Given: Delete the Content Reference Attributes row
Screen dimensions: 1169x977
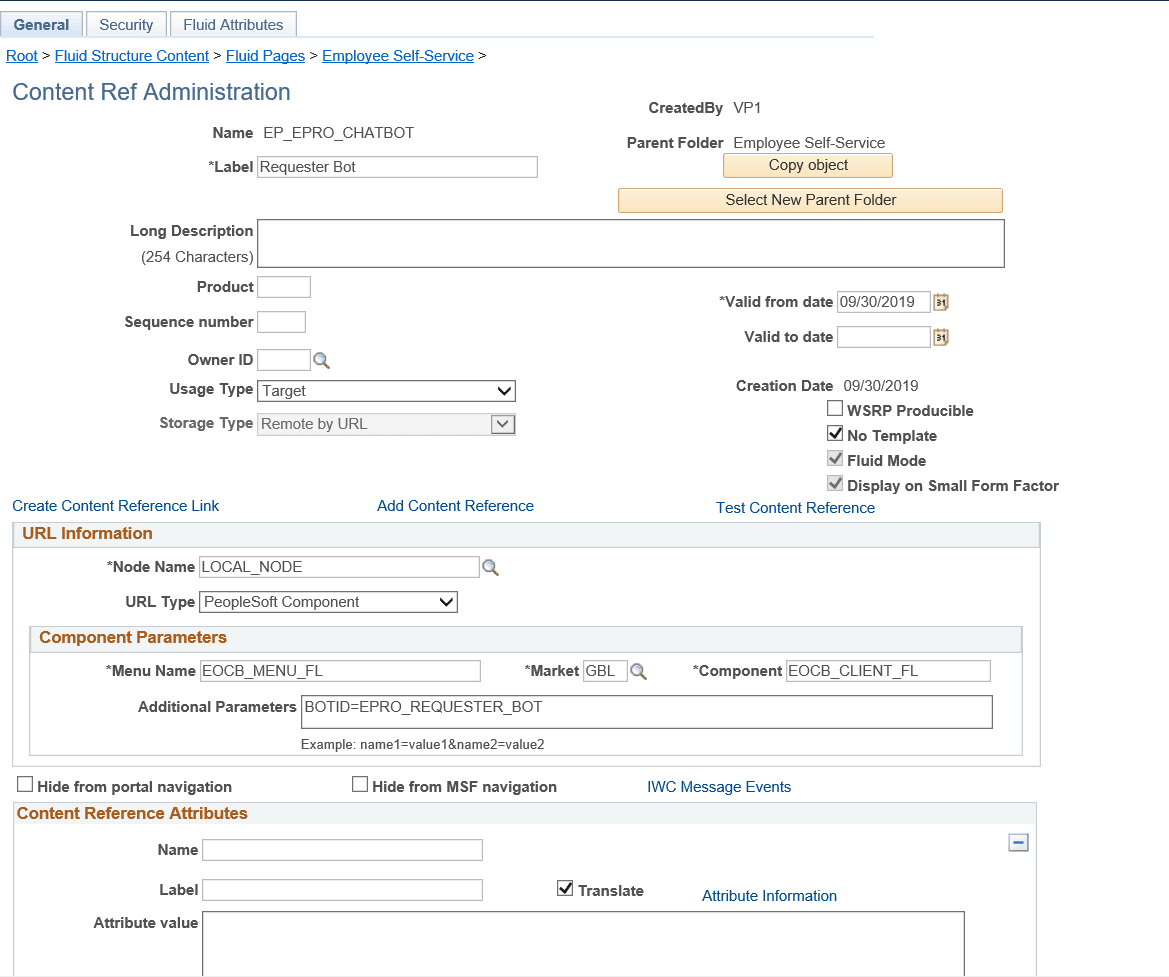Looking at the screenshot, I should pyautogui.click(x=1018, y=843).
